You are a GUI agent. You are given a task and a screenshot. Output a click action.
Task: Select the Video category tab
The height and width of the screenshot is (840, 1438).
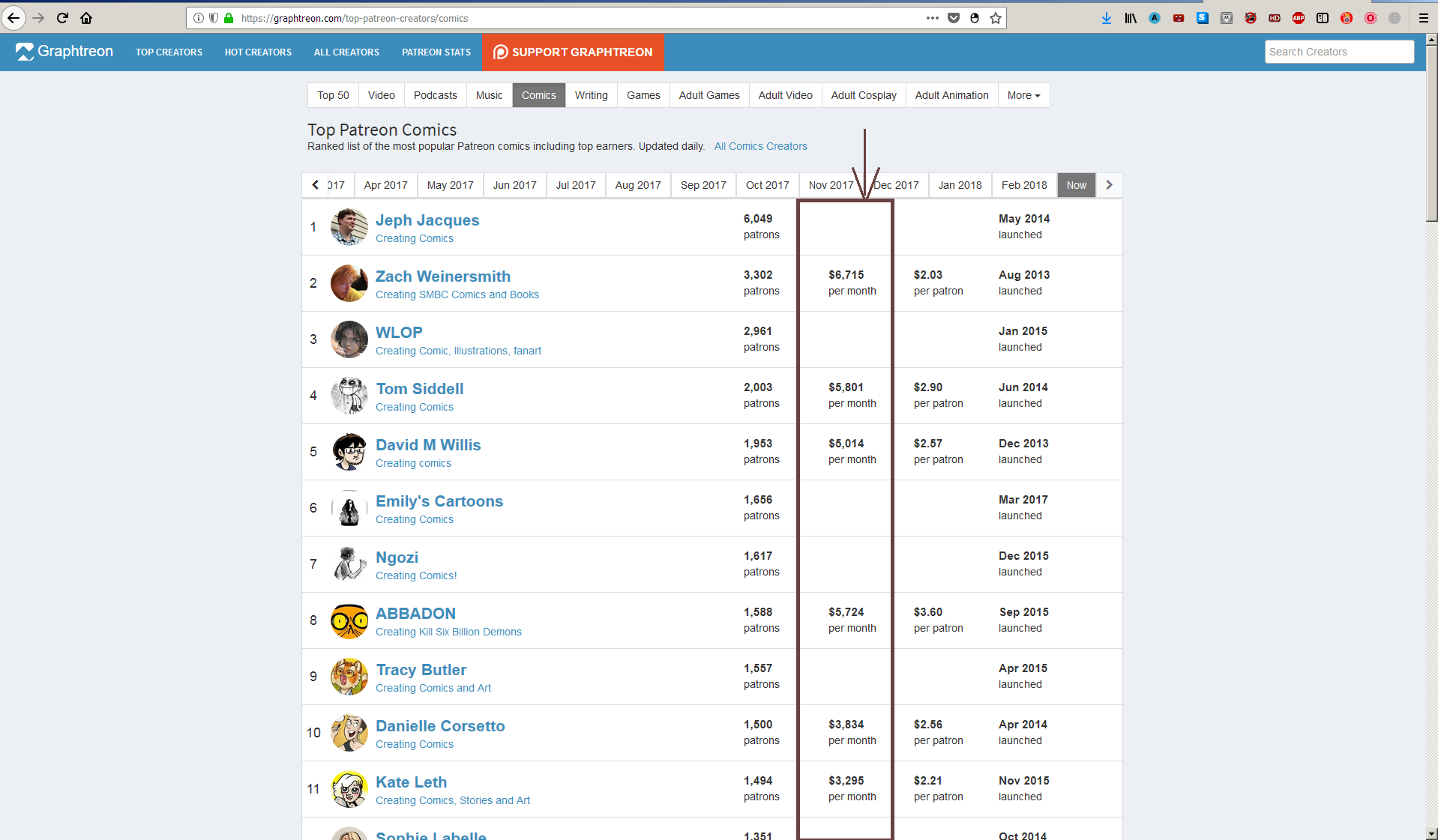(382, 95)
